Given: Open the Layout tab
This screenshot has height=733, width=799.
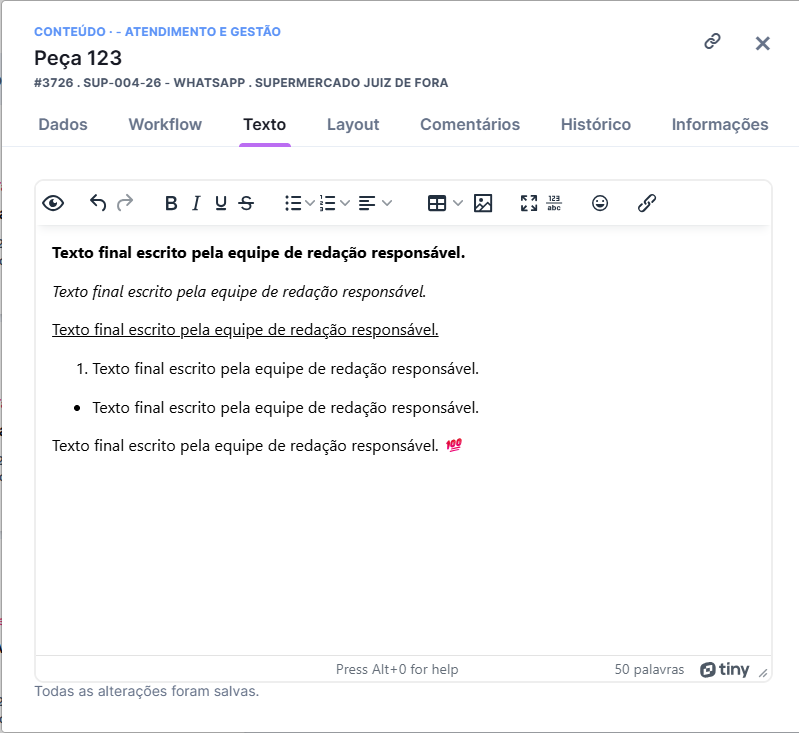Looking at the screenshot, I should click(x=353, y=124).
